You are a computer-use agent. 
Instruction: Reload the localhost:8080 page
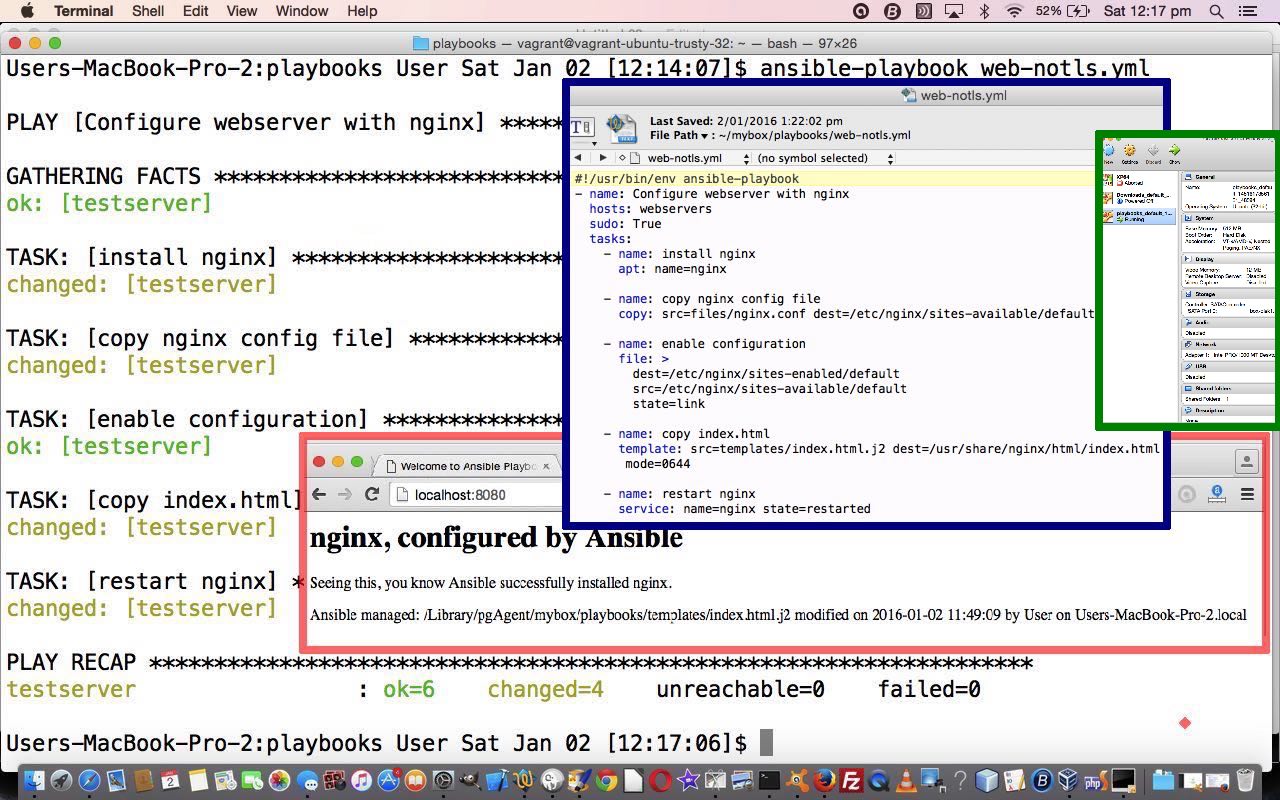(x=372, y=494)
